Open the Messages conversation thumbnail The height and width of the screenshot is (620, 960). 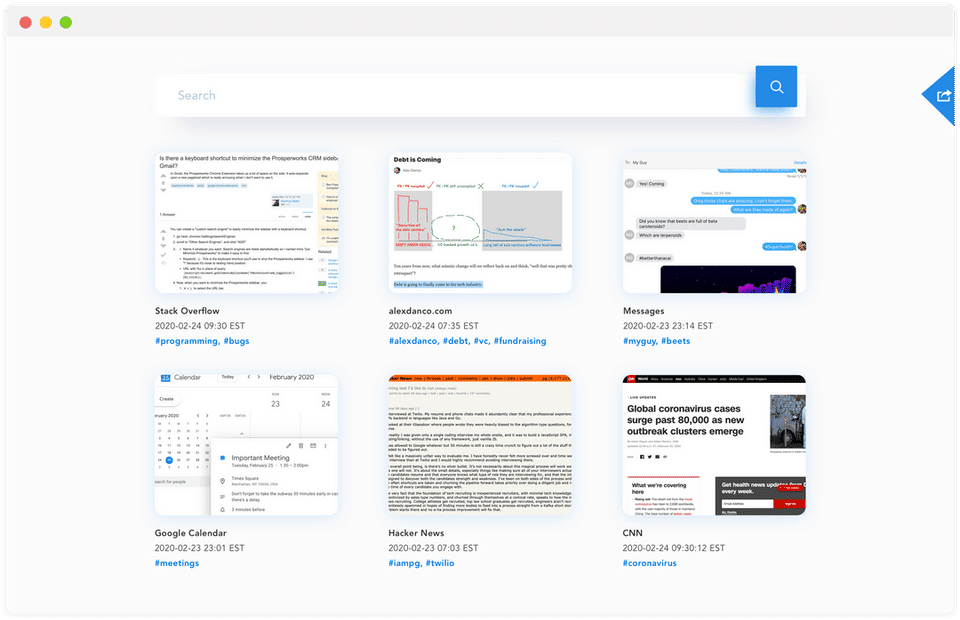(x=714, y=223)
